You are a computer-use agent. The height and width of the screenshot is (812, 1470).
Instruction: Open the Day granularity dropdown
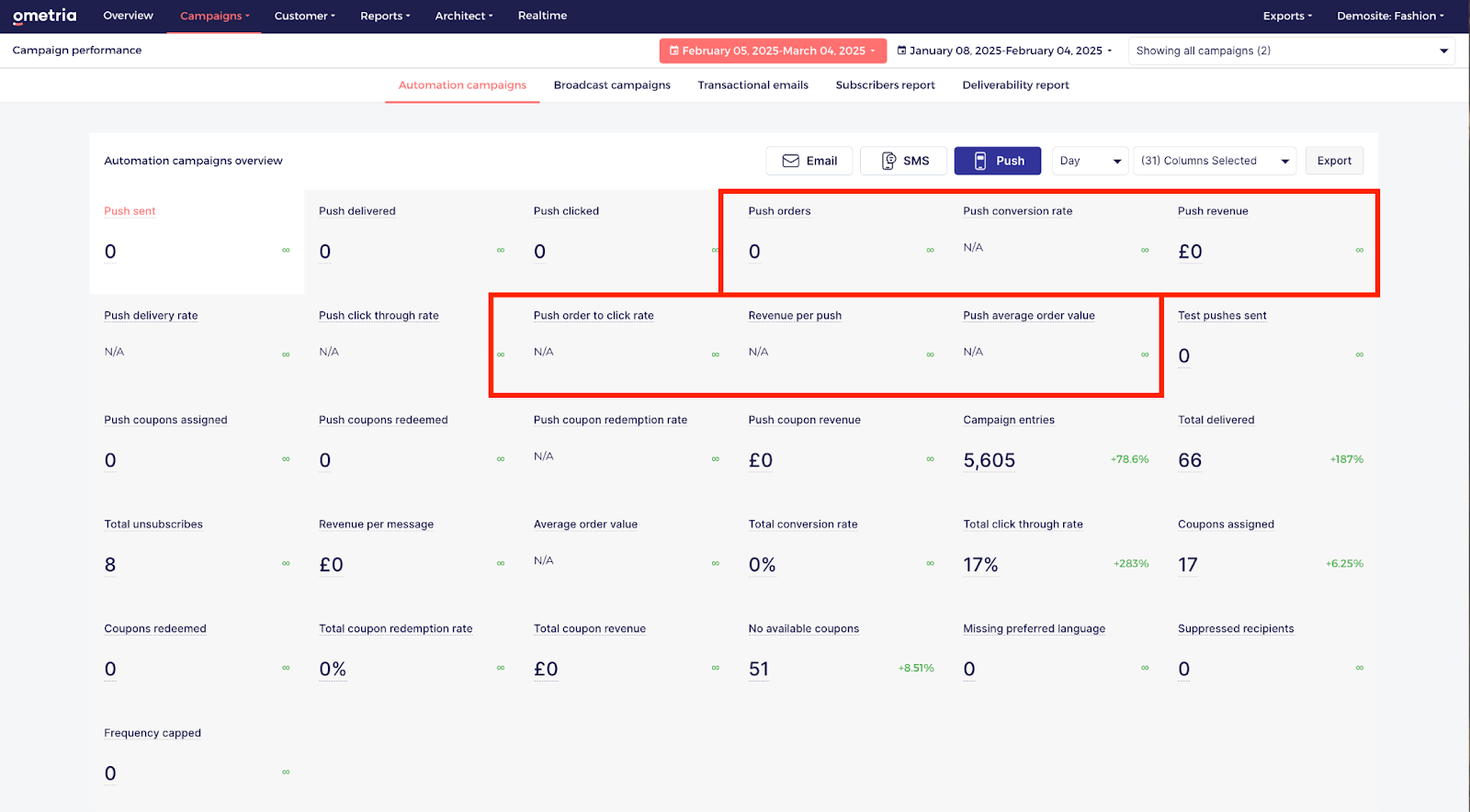click(1090, 161)
